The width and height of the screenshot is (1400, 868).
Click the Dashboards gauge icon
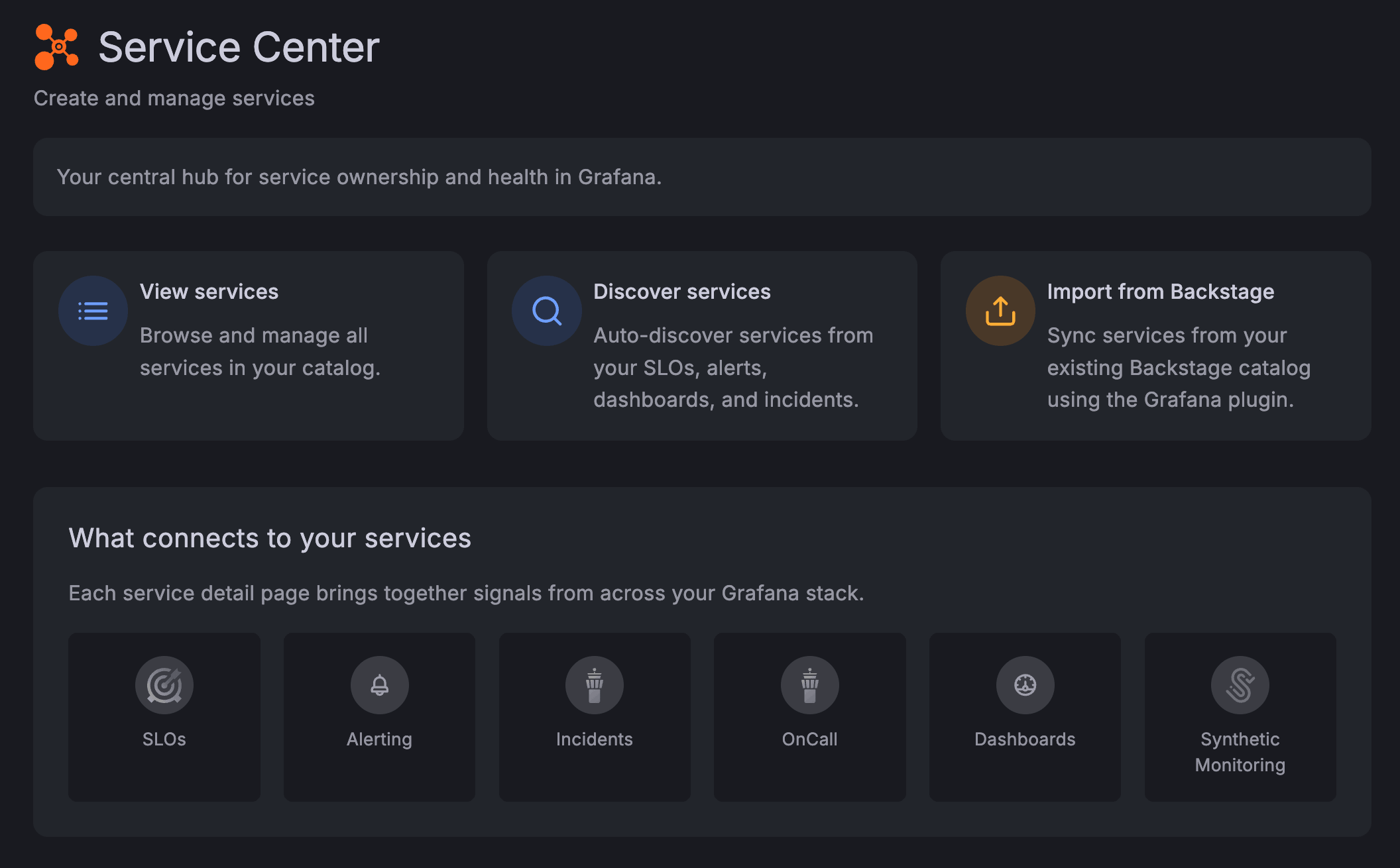point(1025,685)
